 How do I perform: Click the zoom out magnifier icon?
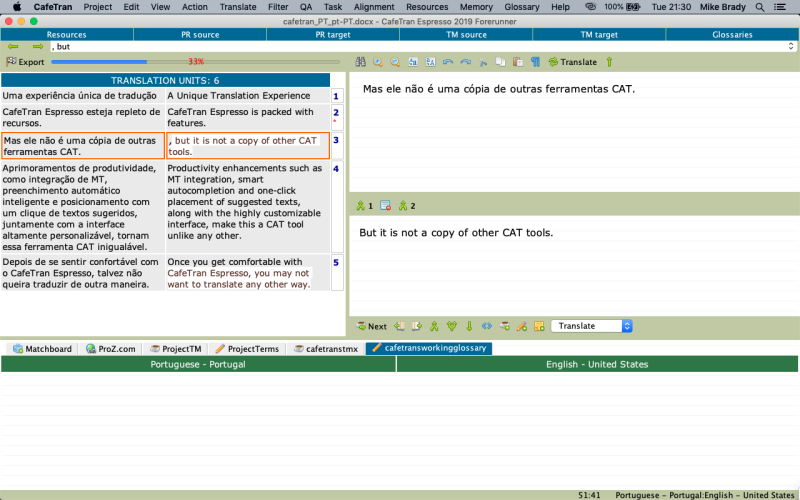coord(395,62)
